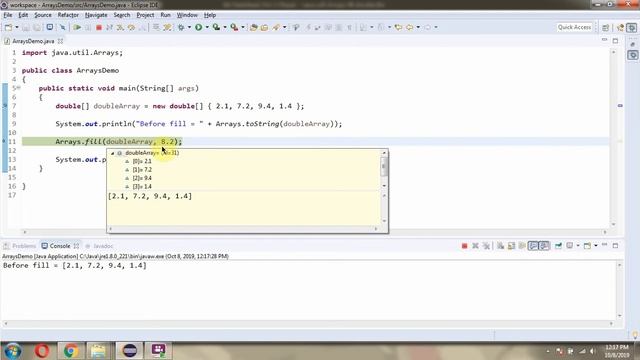Toggle Use Step Filters icon
The image size is (640, 360).
pyautogui.click(x=167, y=27)
